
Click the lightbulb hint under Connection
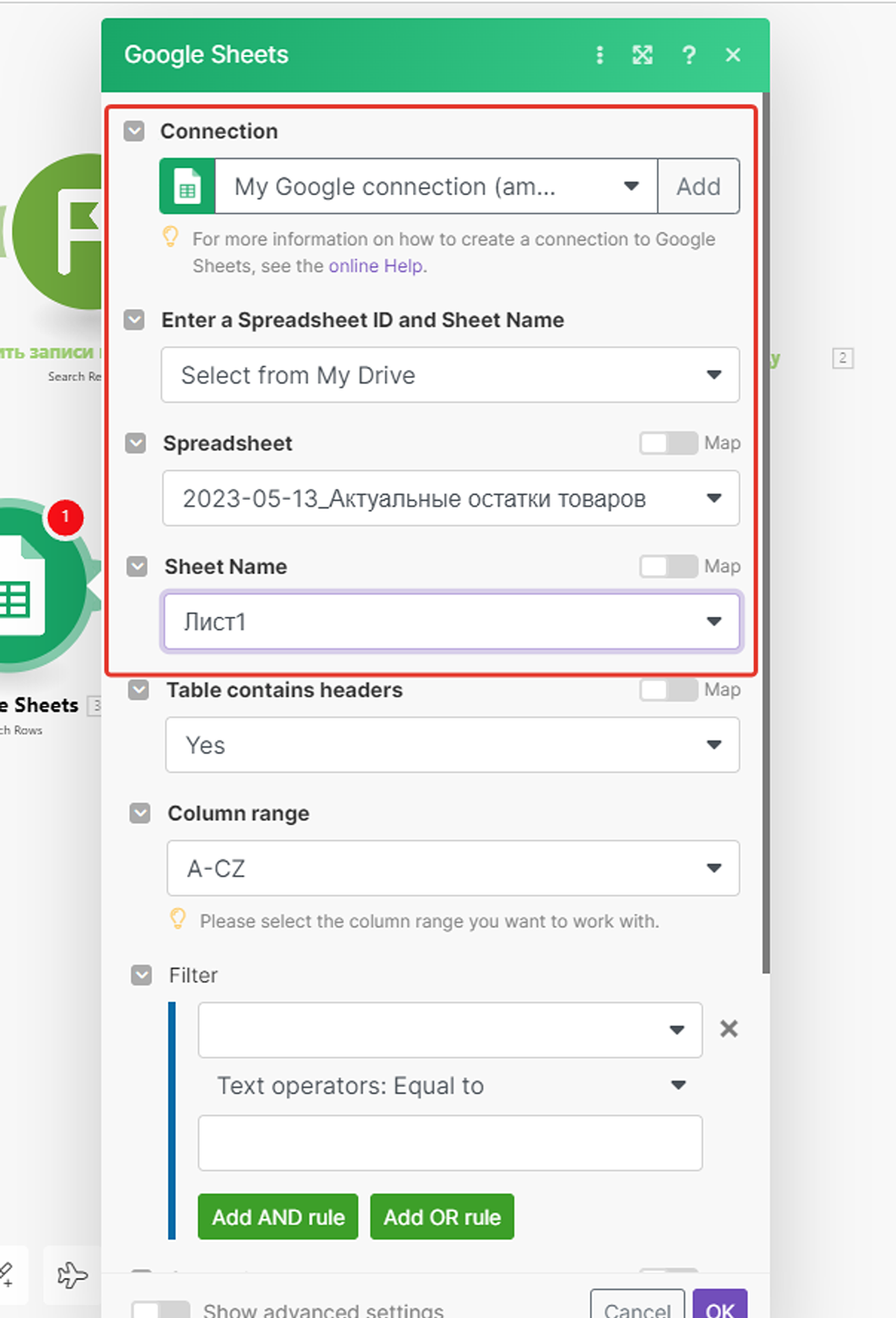point(171,237)
